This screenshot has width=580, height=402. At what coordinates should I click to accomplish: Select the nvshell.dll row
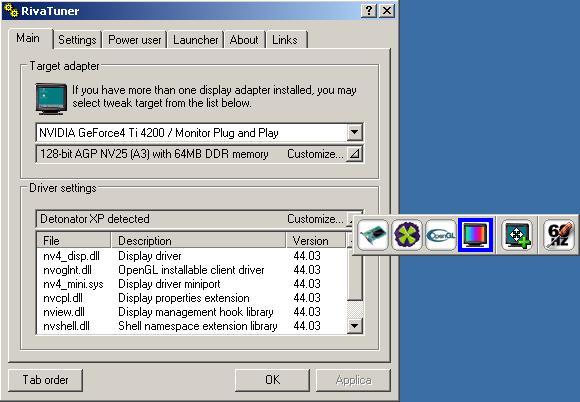[192, 326]
